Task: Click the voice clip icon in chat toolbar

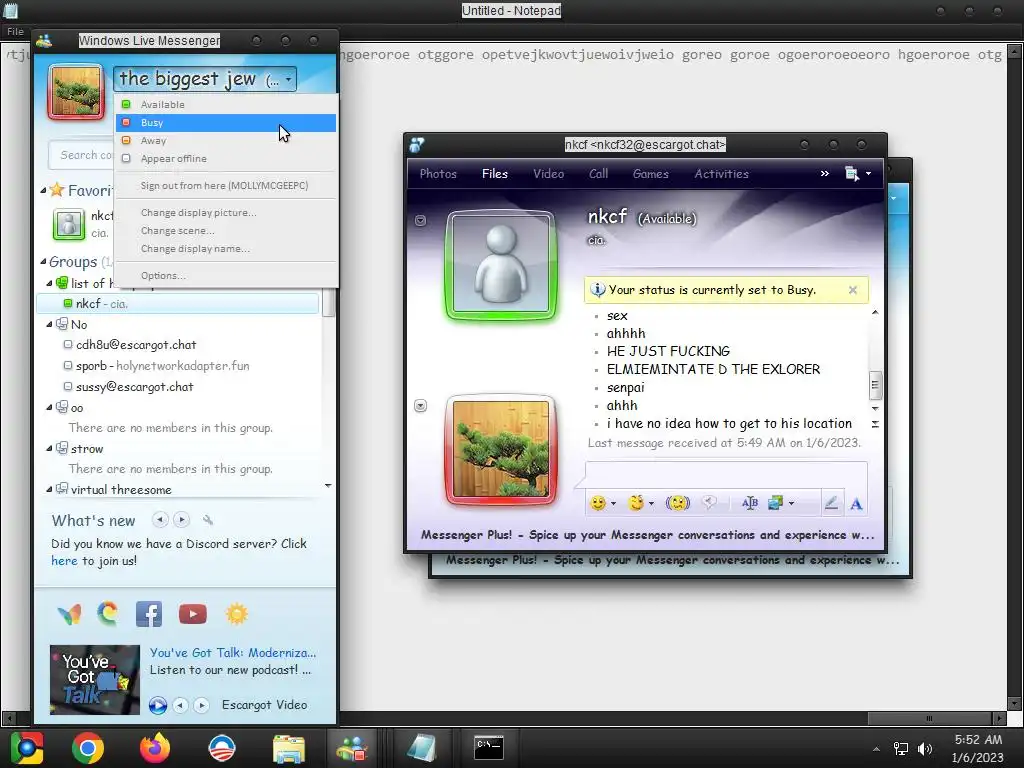Action: [x=709, y=503]
